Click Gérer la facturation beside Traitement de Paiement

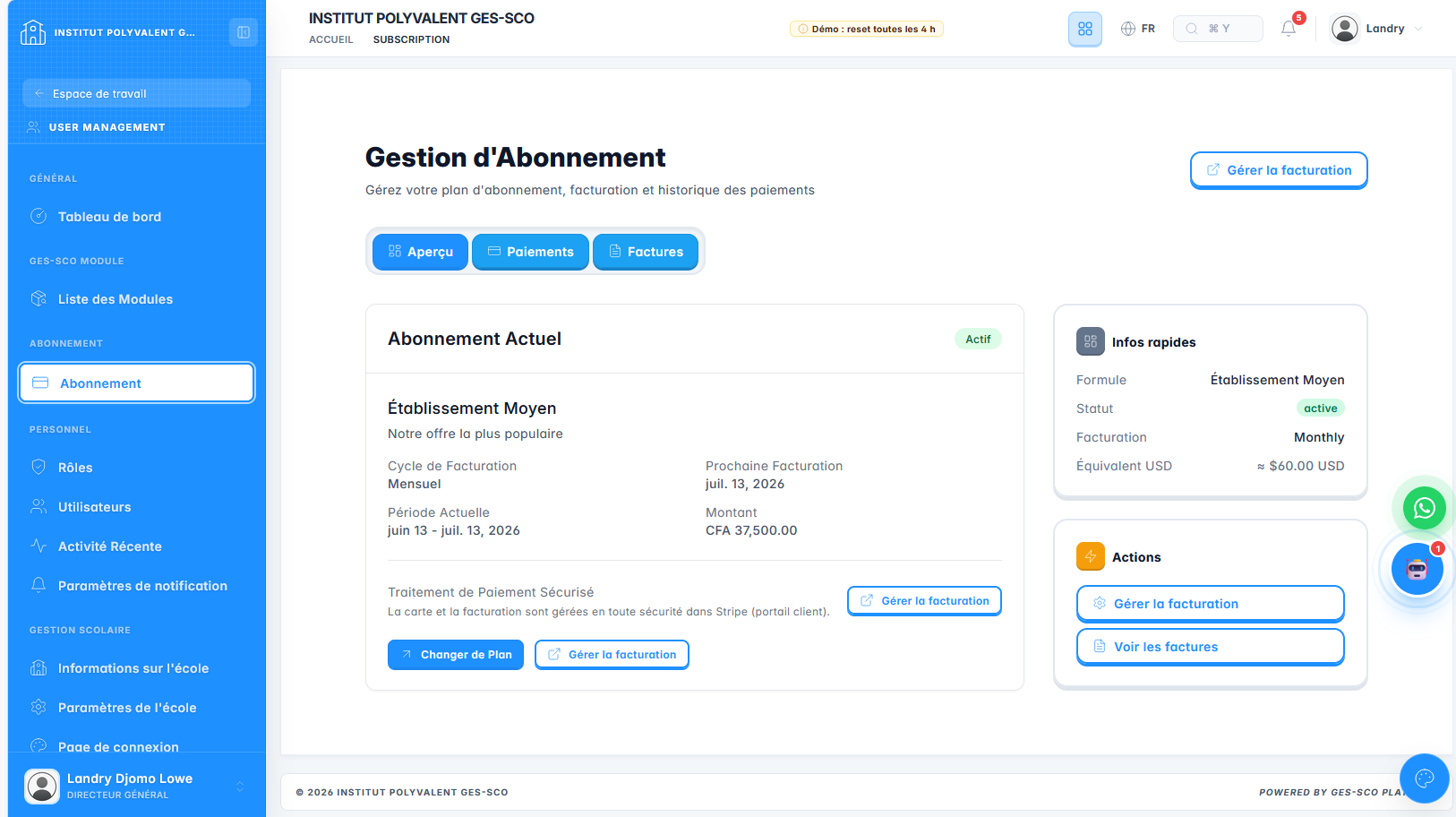(x=924, y=601)
